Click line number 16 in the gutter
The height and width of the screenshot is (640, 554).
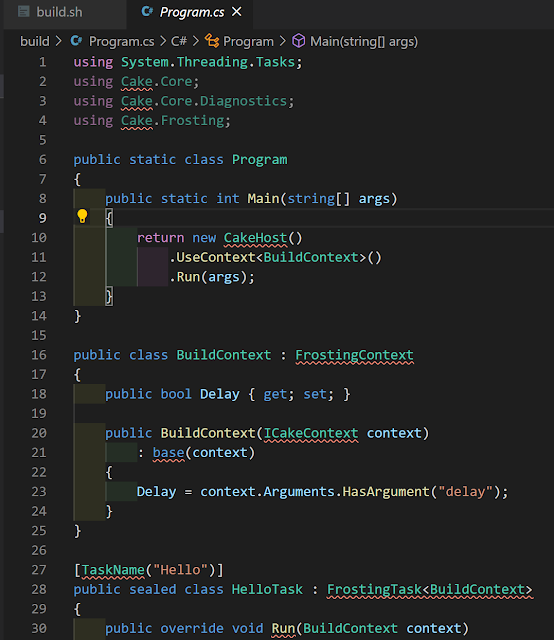point(39,355)
